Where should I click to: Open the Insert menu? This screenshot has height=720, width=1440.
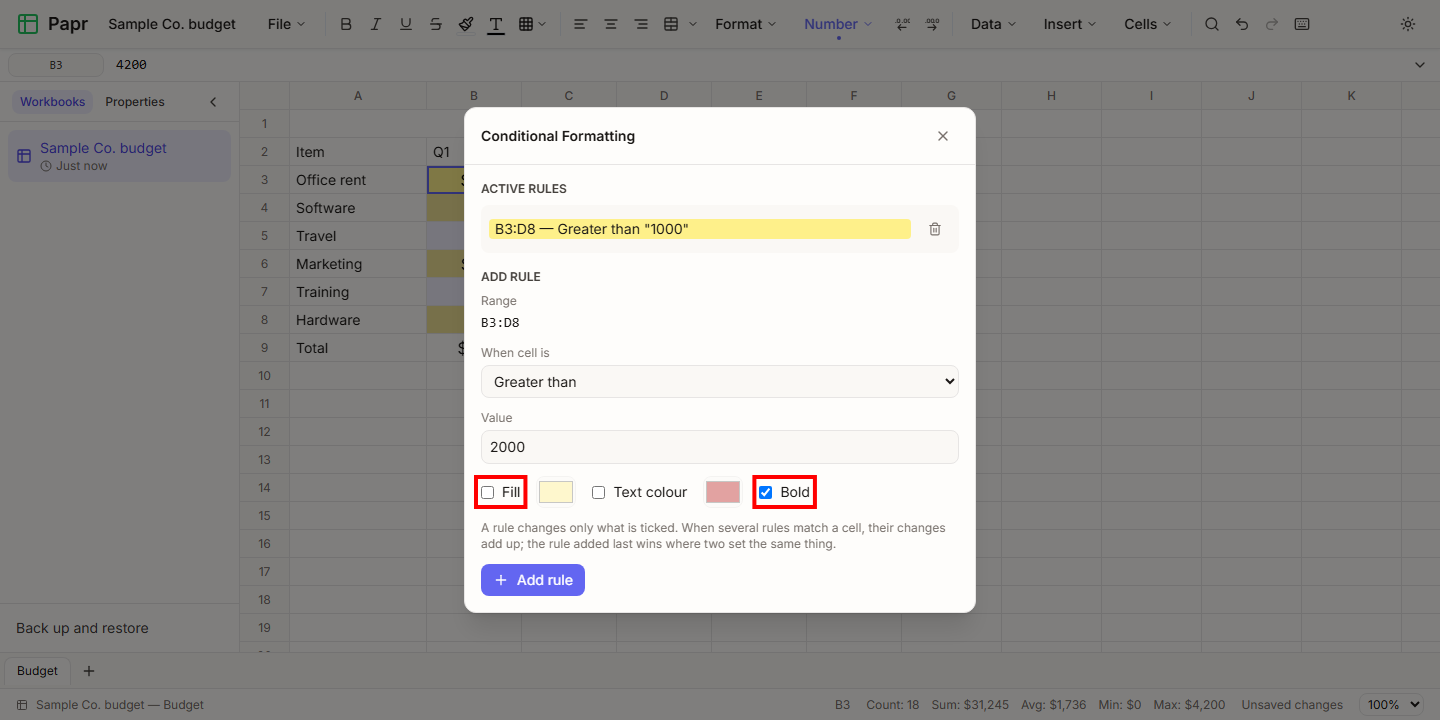pos(1069,24)
